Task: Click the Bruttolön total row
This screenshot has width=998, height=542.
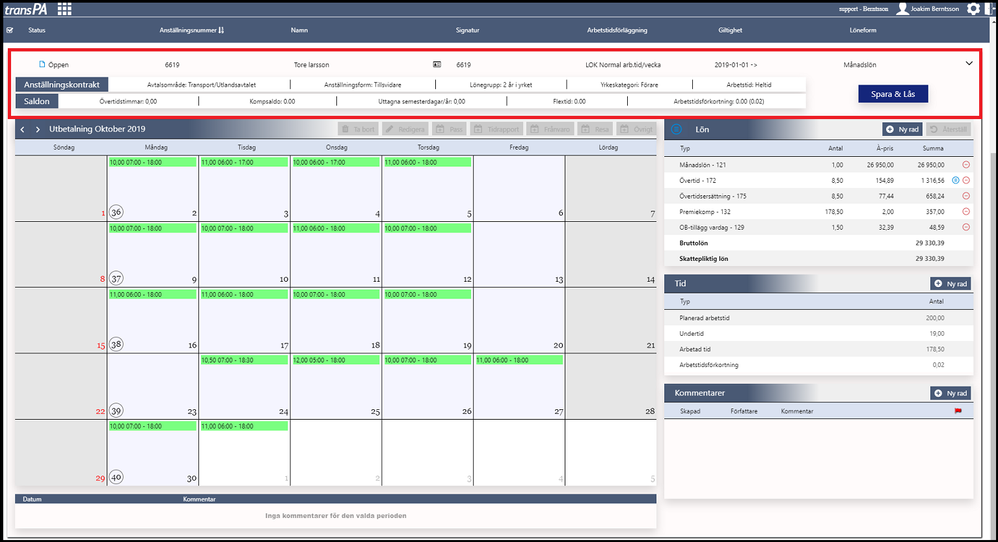Action: 819,243
